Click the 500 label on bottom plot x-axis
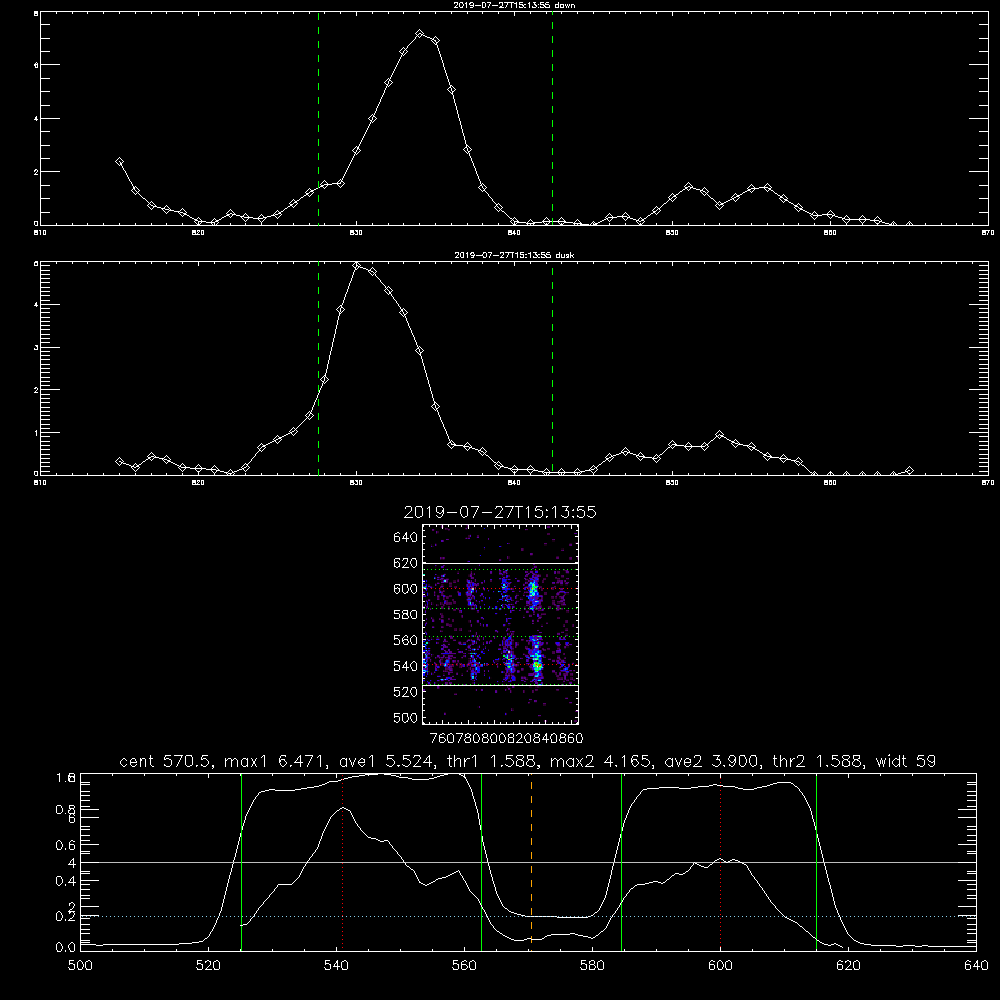This screenshot has height=1000, width=1000. pyautogui.click(x=80, y=966)
